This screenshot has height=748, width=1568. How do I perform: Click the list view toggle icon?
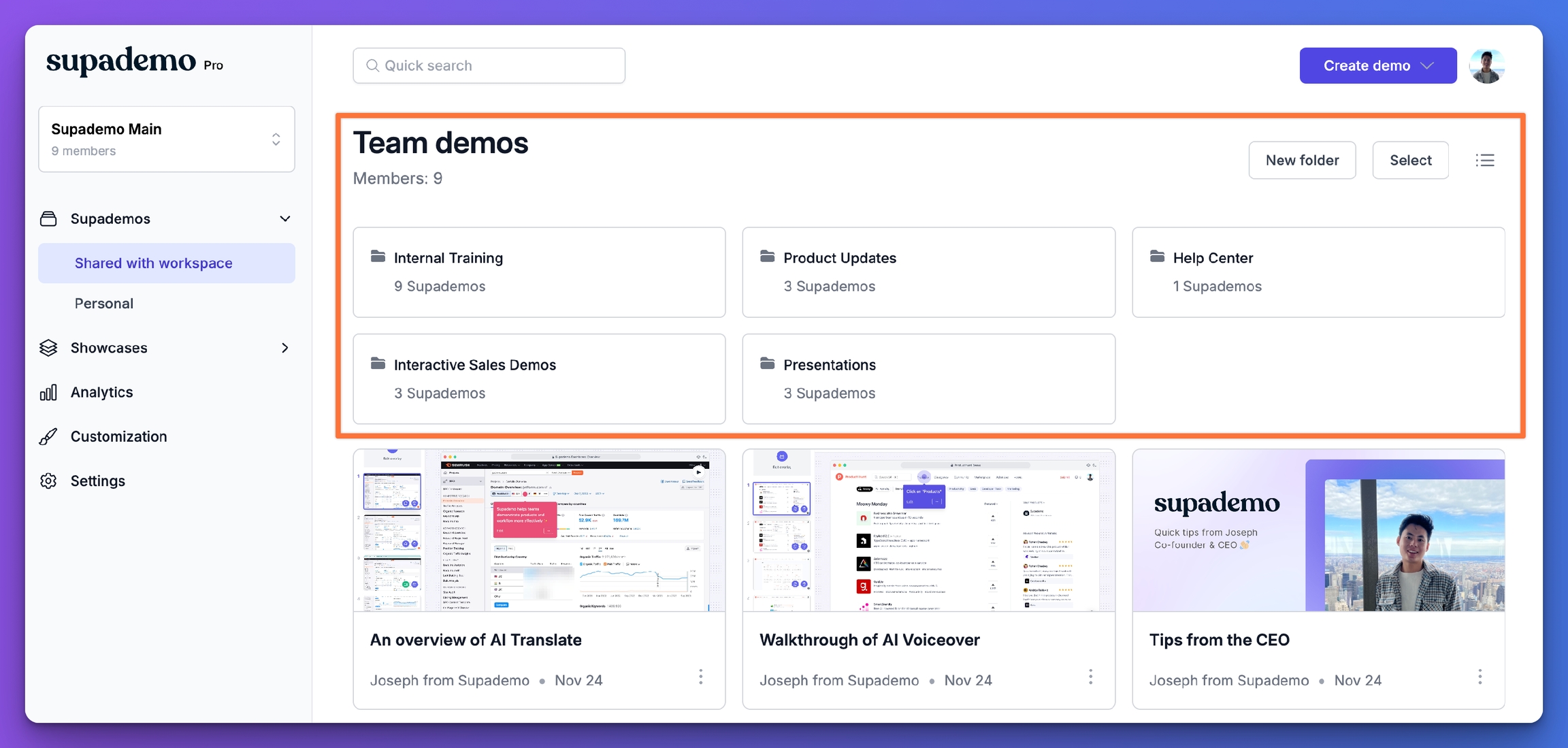pos(1484,161)
